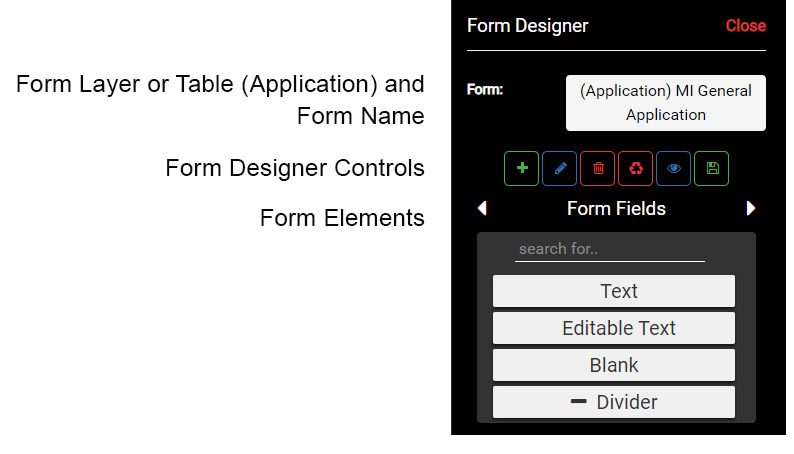
Task: Click the green floppy disk save icon
Action: 712,169
